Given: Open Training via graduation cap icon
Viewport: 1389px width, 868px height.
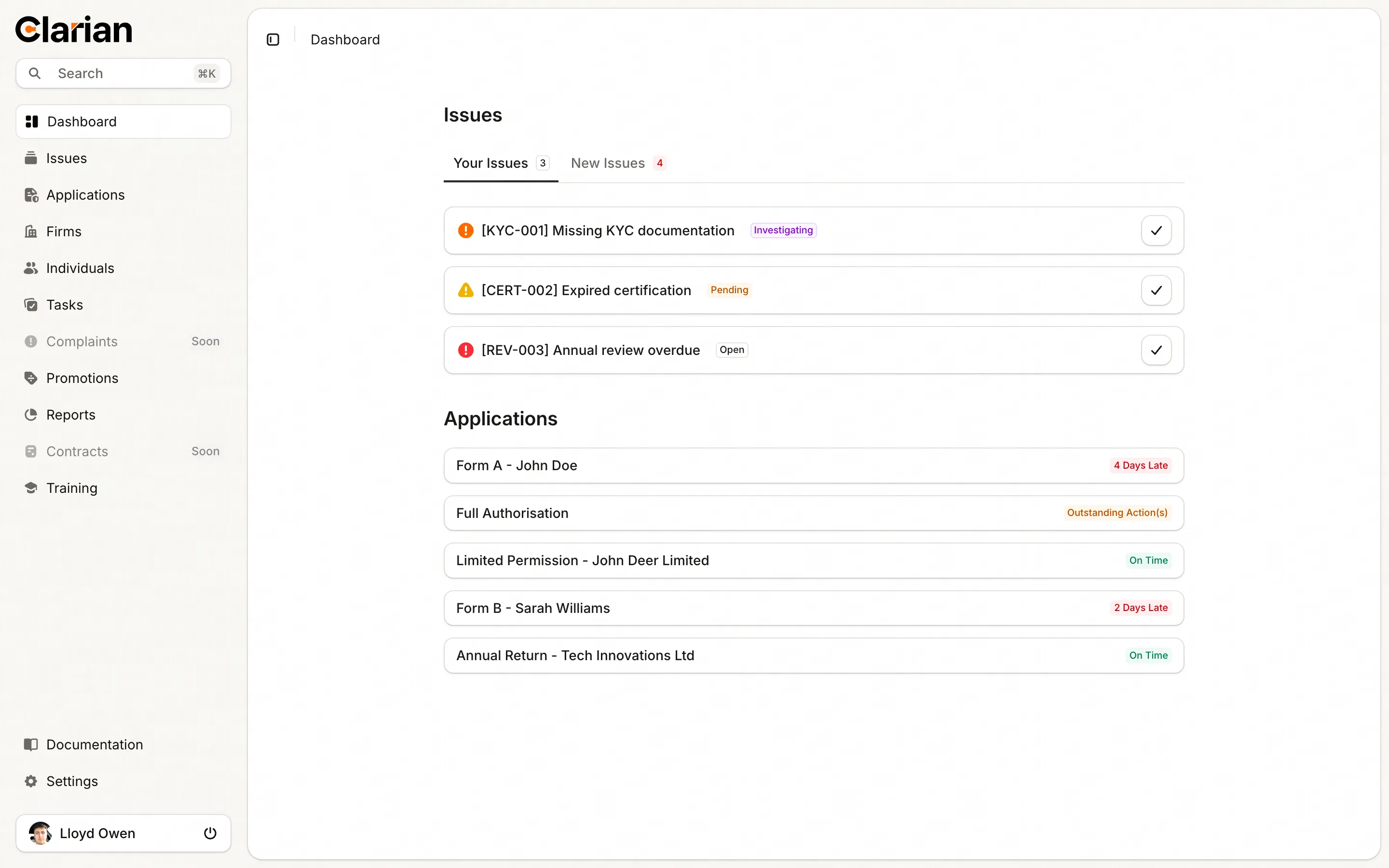Looking at the screenshot, I should (31, 488).
